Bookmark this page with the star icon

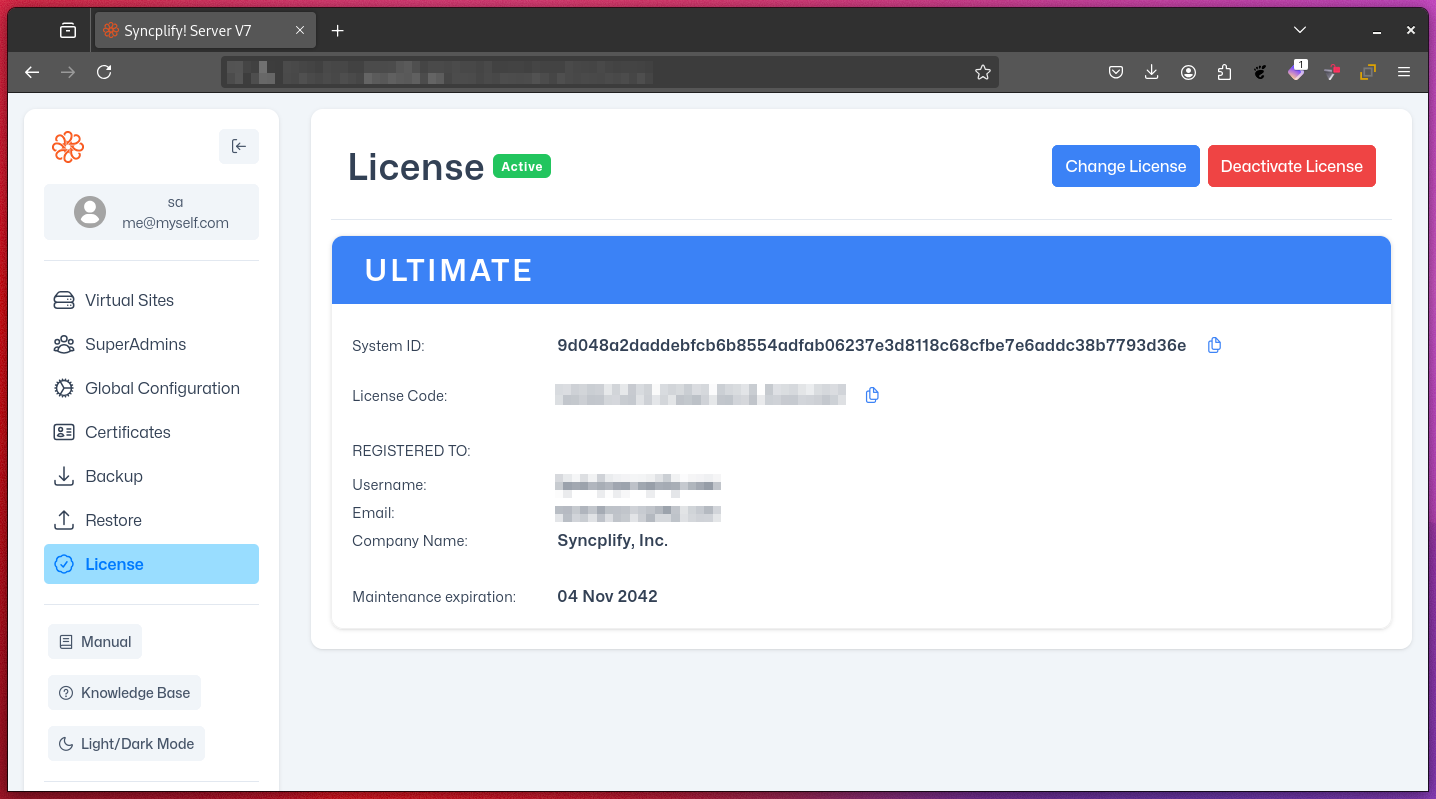pyautogui.click(x=982, y=72)
